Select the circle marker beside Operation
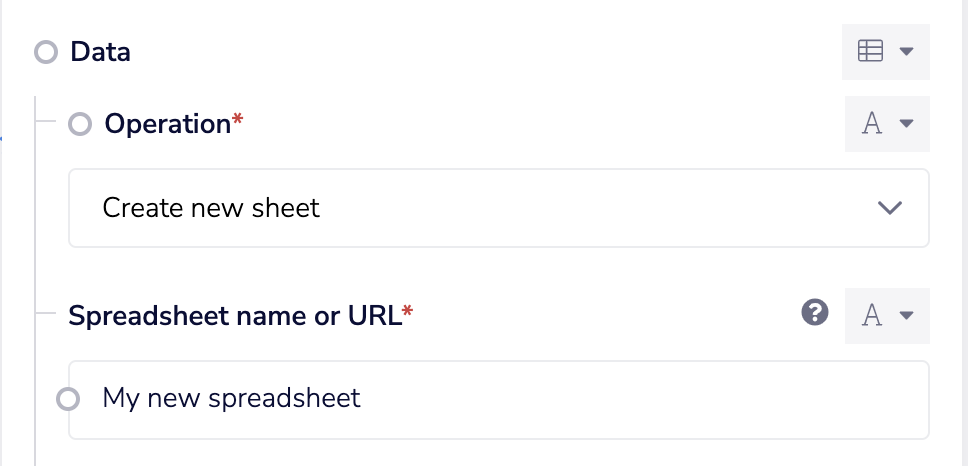 pos(80,125)
